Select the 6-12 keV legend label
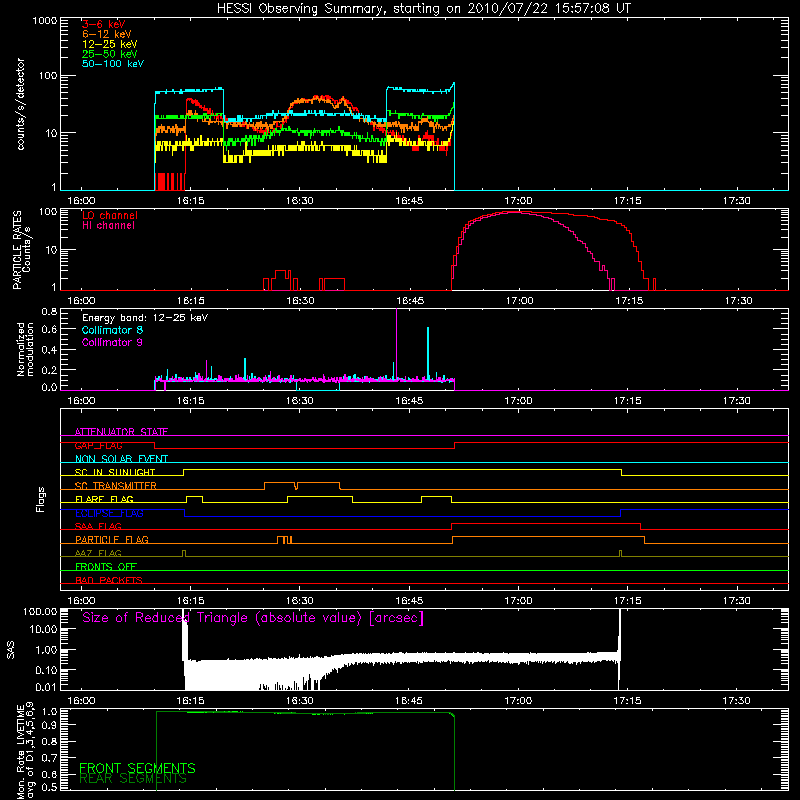Screen dimensions: 800x800 (x=107, y=34)
